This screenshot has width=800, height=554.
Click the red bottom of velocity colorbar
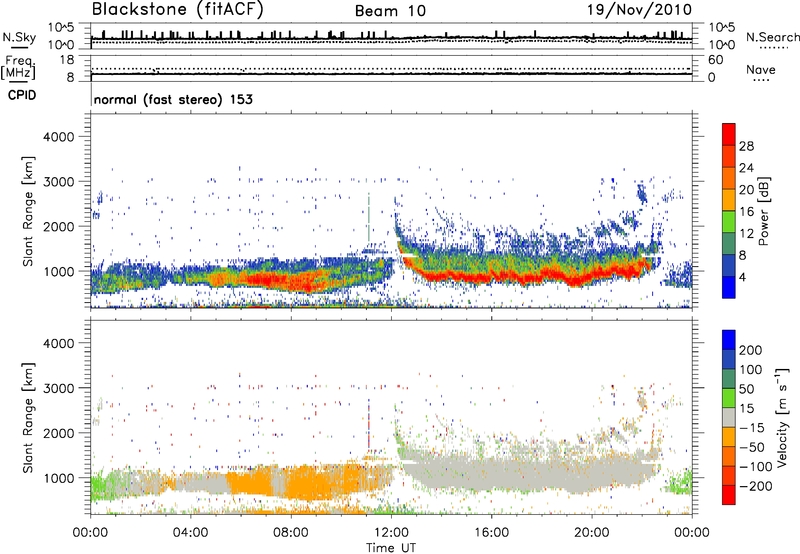[x=729, y=495]
